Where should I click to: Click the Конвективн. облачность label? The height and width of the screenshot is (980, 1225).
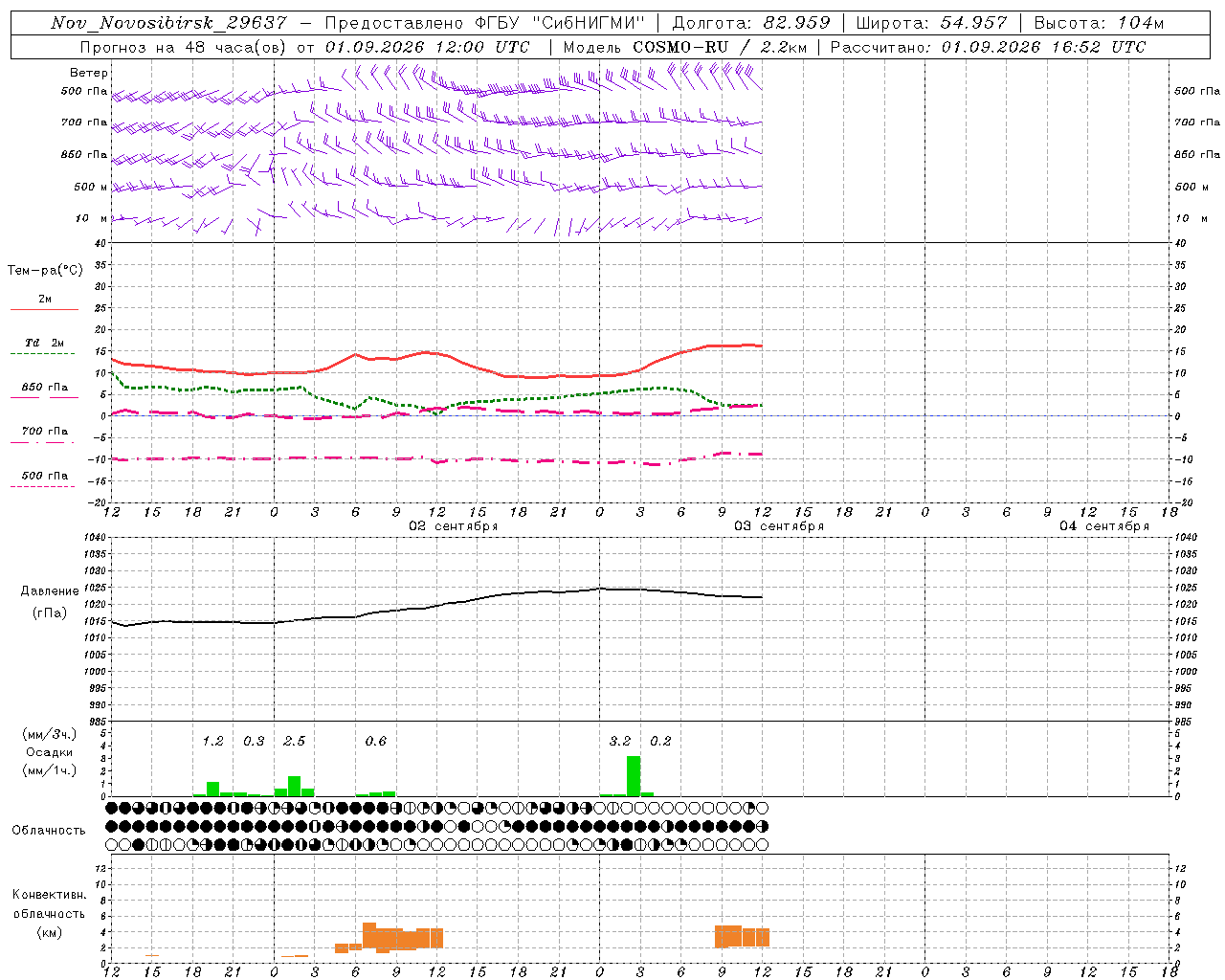(49, 913)
